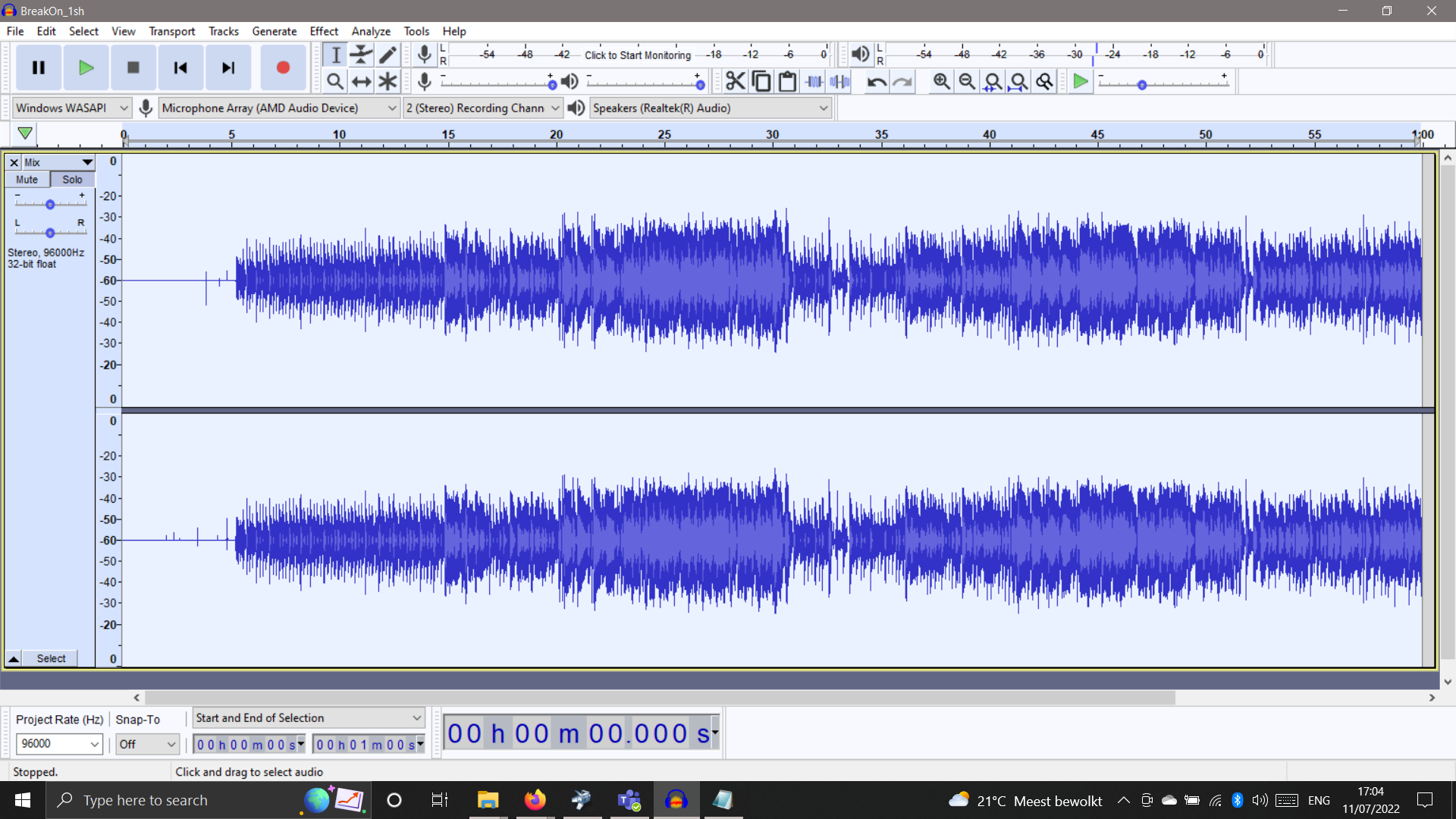This screenshot has width=1456, height=819.
Task: Toggle Solo on the Mix track
Action: [73, 180]
